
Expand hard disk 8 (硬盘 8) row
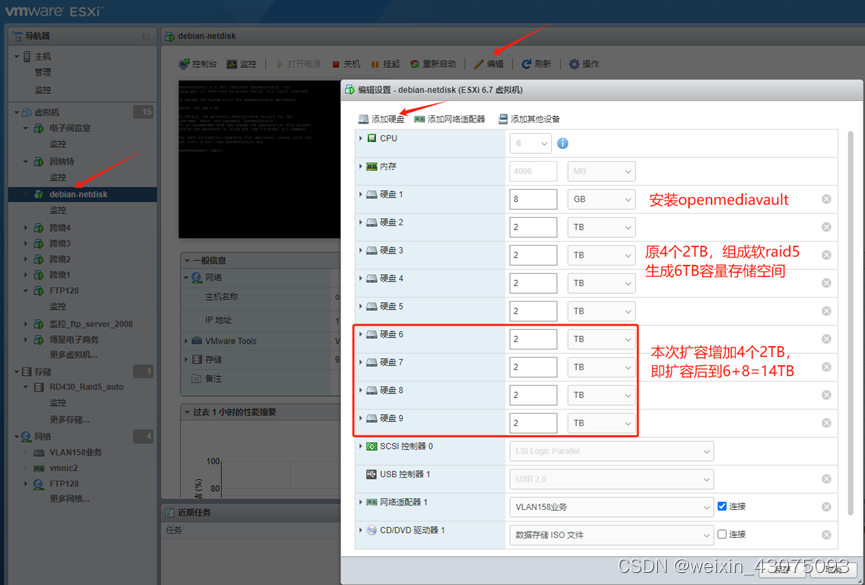click(361, 390)
